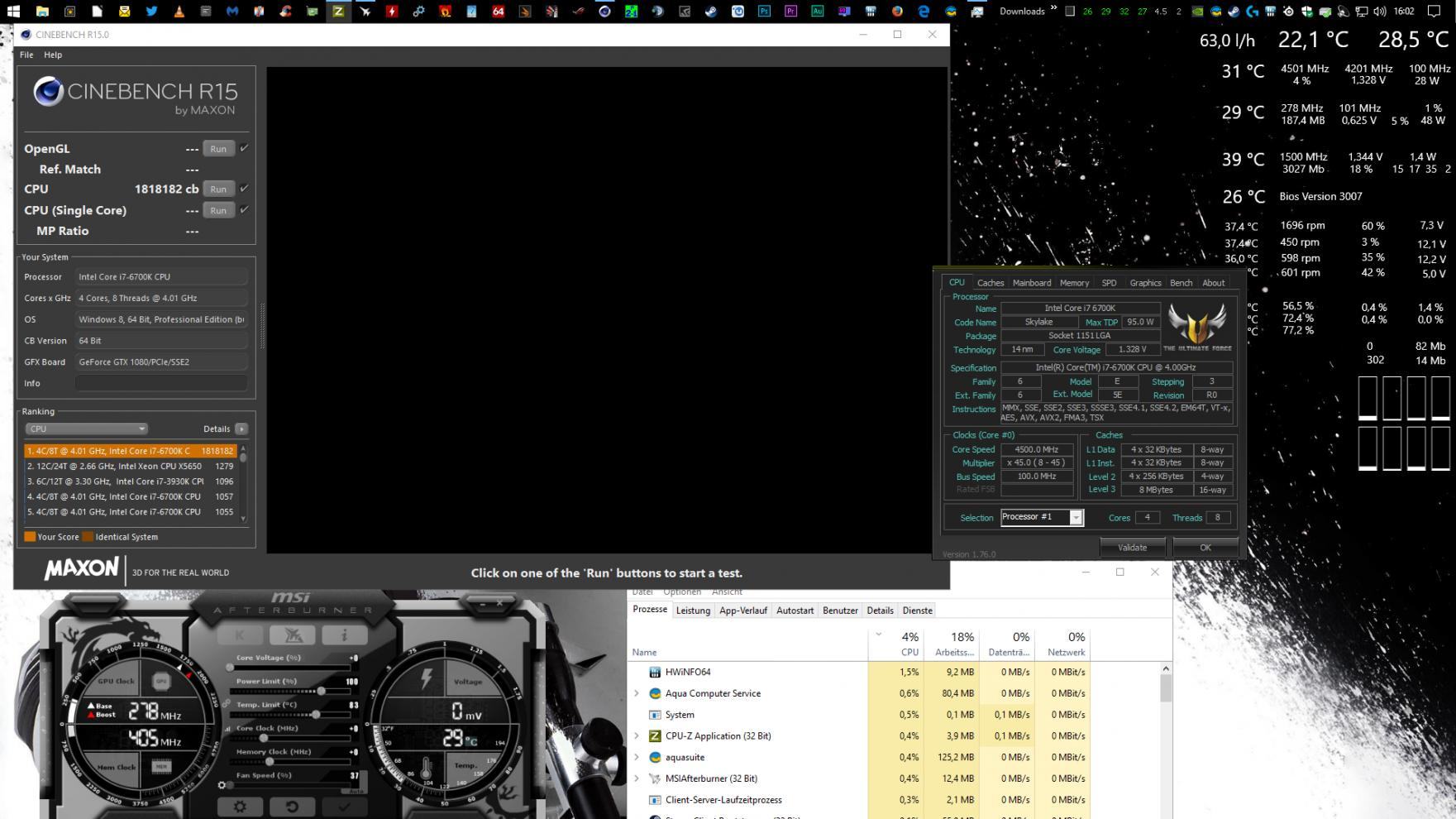This screenshot has width=1456, height=819.
Task: Select ranking entry Intel Xeon CPU X5650
Action: [x=131, y=466]
